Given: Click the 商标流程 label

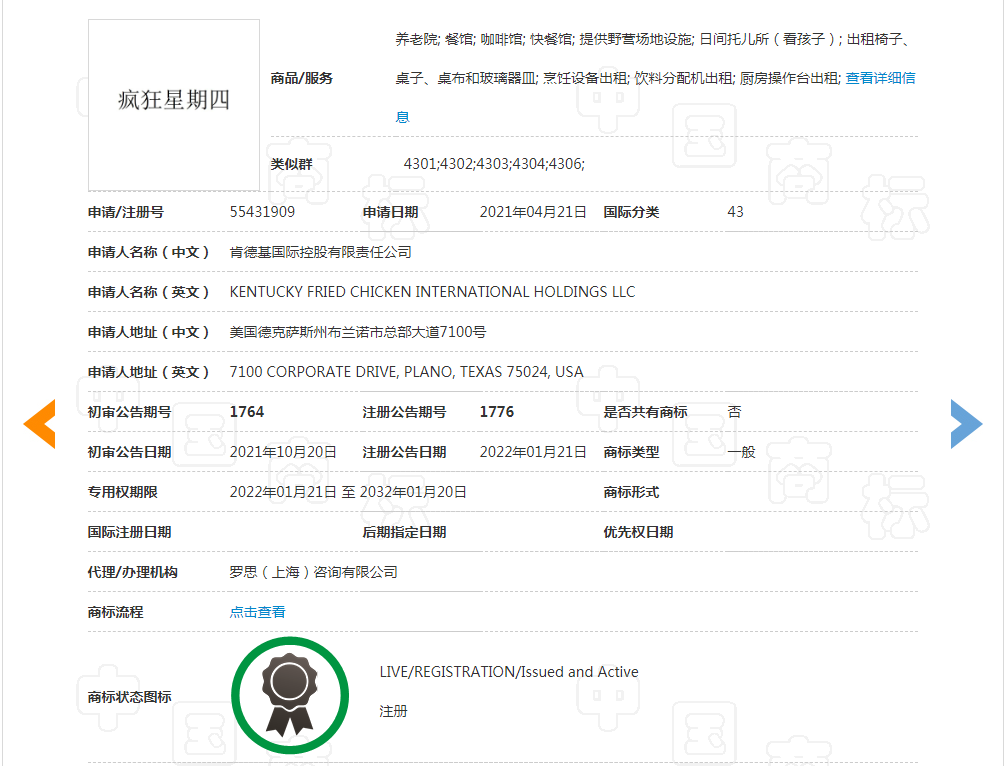Looking at the screenshot, I should coord(115,612).
